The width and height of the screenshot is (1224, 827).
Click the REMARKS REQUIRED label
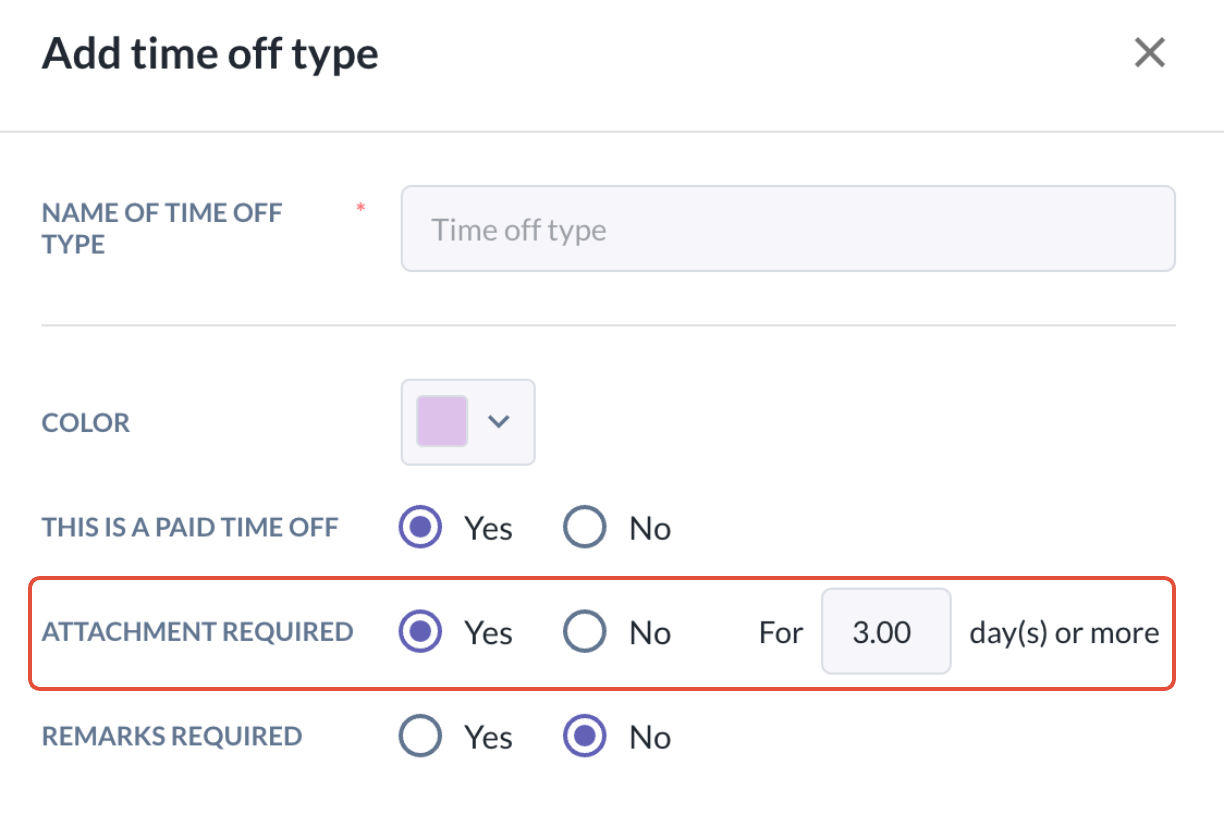172,737
